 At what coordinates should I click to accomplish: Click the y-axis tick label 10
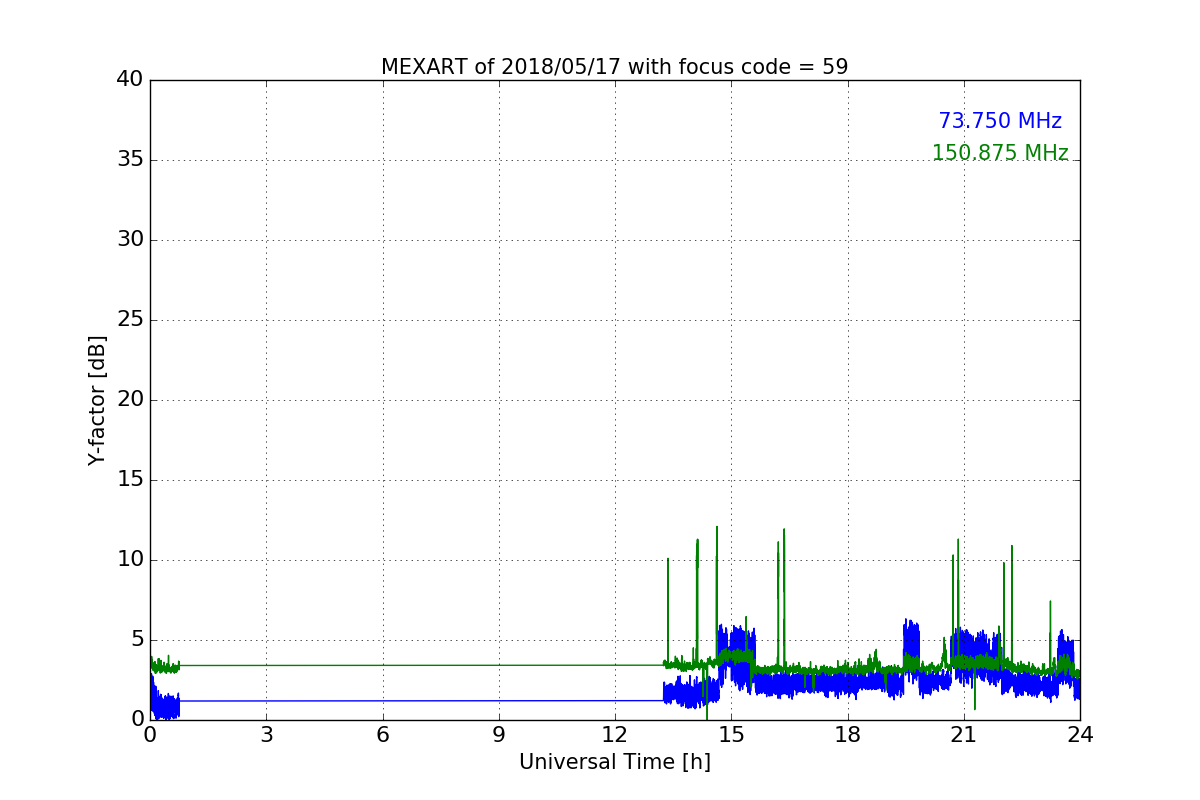(x=130, y=560)
